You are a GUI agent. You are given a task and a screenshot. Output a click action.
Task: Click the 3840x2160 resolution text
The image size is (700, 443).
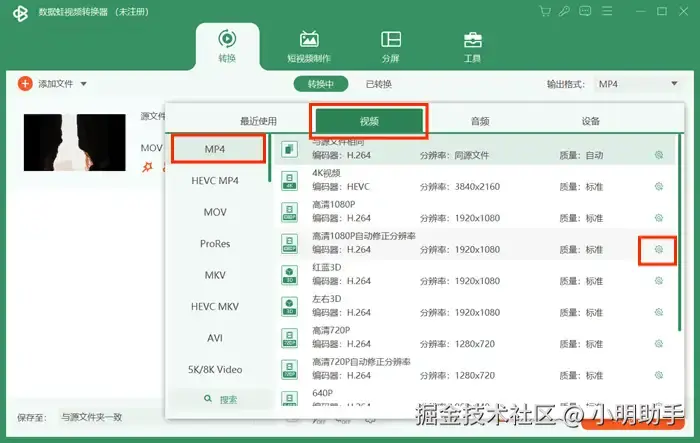tap(477, 187)
